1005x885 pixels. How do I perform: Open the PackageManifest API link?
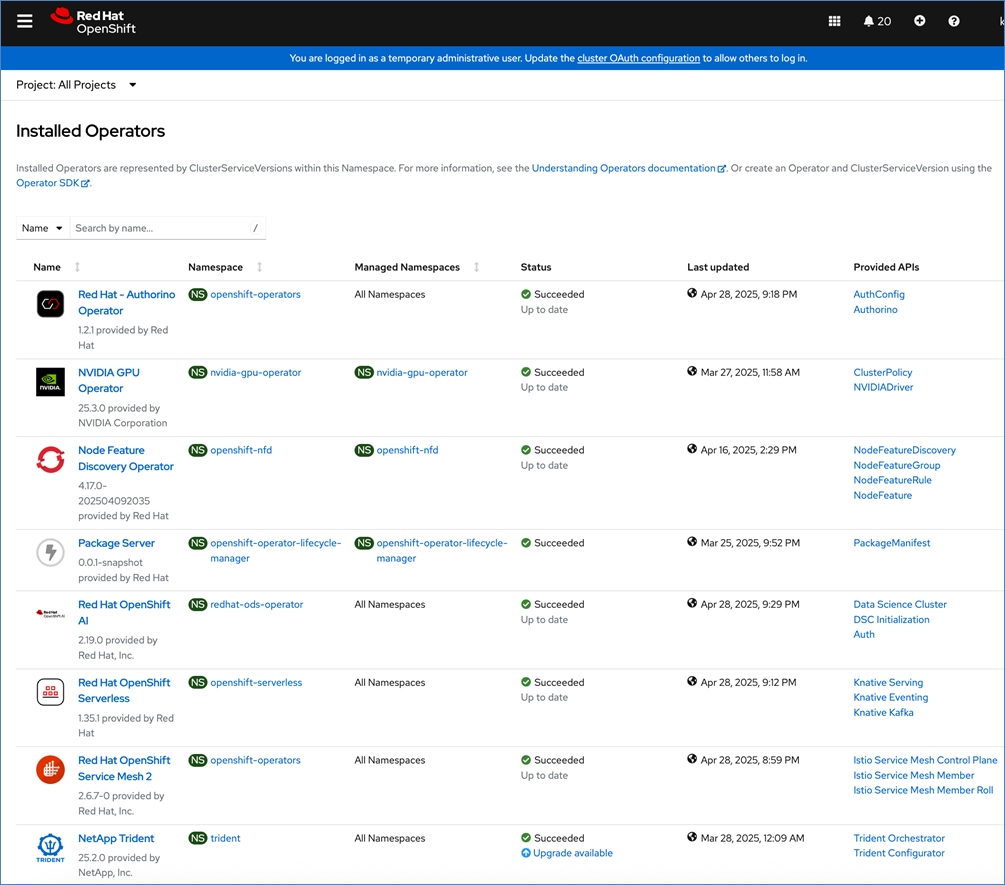892,543
